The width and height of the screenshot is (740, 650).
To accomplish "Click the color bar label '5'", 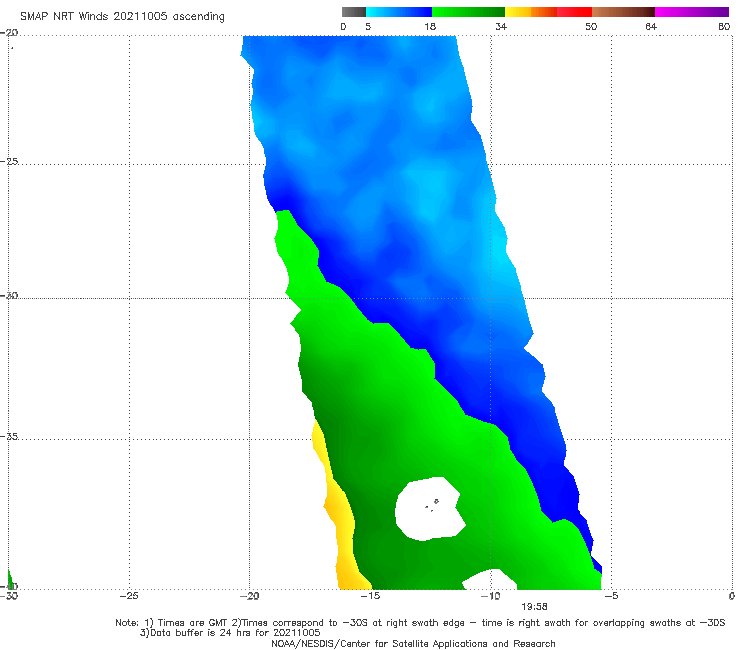I will point(368,26).
